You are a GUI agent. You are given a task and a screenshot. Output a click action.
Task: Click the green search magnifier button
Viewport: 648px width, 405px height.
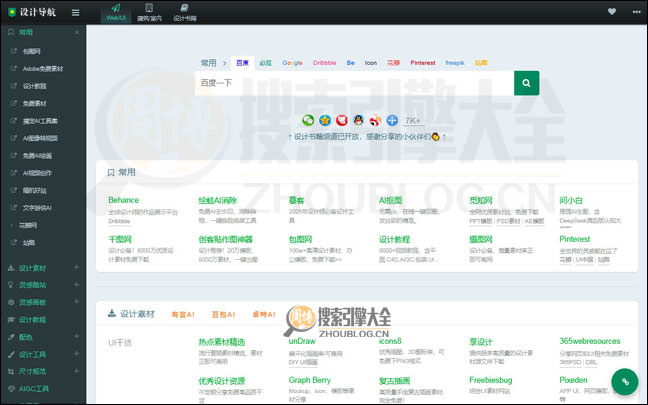(x=526, y=83)
